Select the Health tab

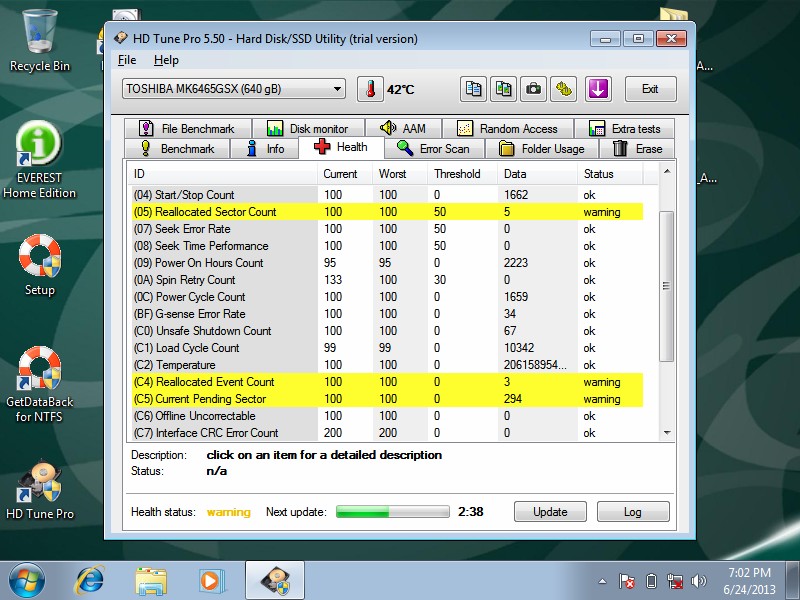[x=341, y=147]
